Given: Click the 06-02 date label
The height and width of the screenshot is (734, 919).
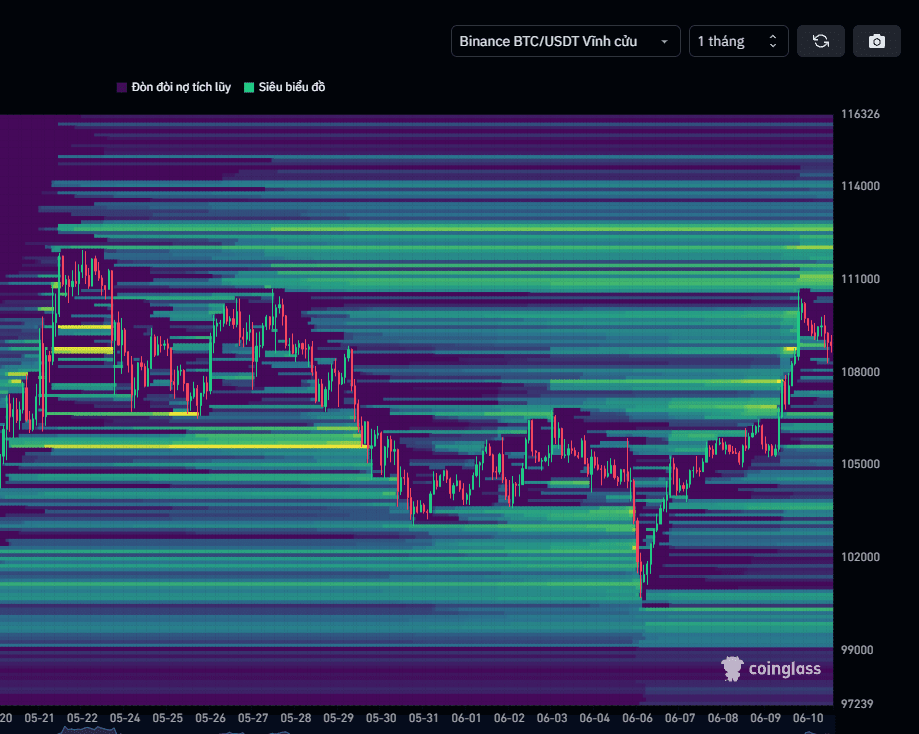Looking at the screenshot, I should tap(509, 718).
